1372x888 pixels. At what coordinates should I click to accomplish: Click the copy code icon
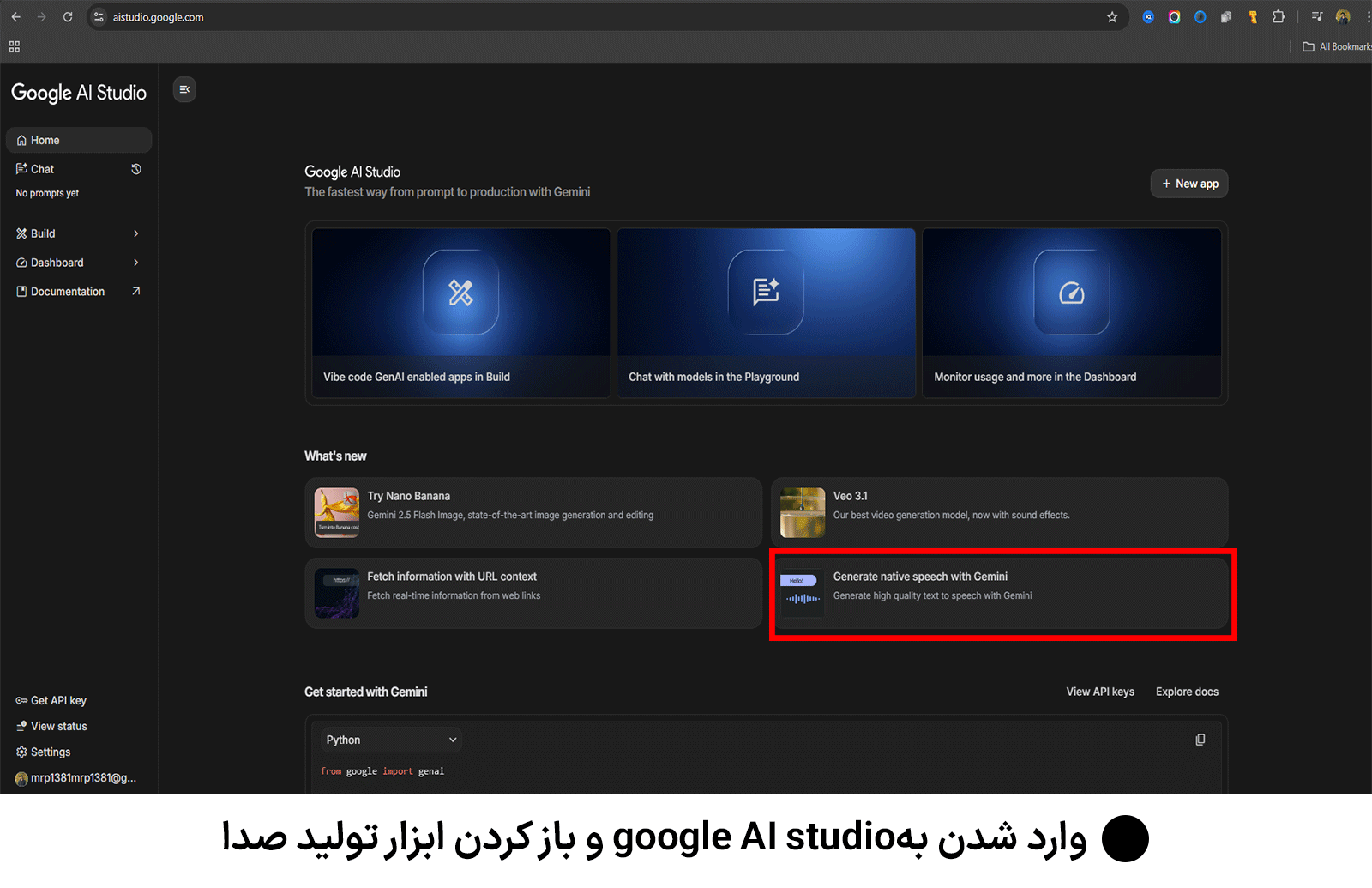click(x=1200, y=740)
